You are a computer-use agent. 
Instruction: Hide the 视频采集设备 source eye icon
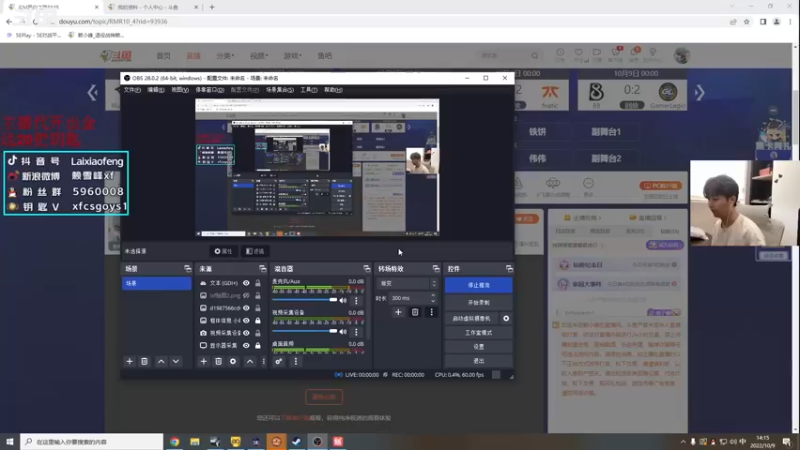click(x=246, y=333)
